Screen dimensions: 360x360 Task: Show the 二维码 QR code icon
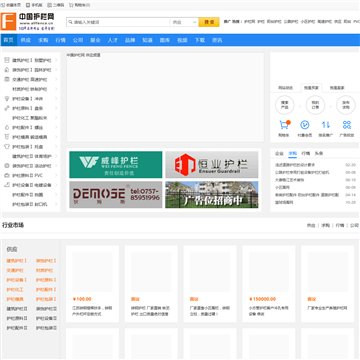pos(49,5)
